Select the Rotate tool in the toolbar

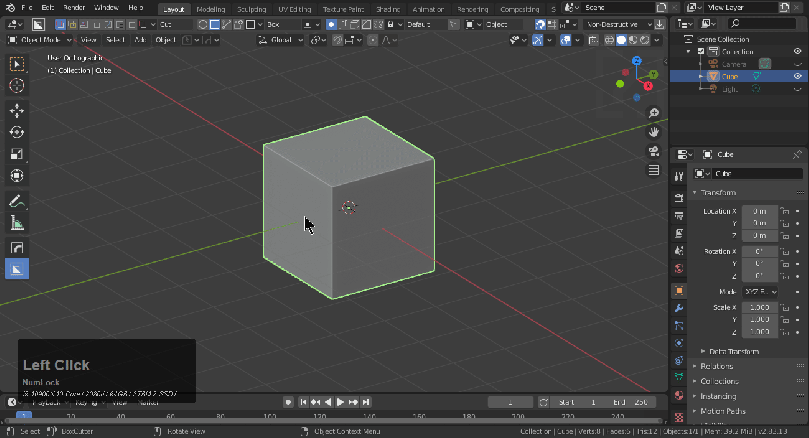coord(17,132)
